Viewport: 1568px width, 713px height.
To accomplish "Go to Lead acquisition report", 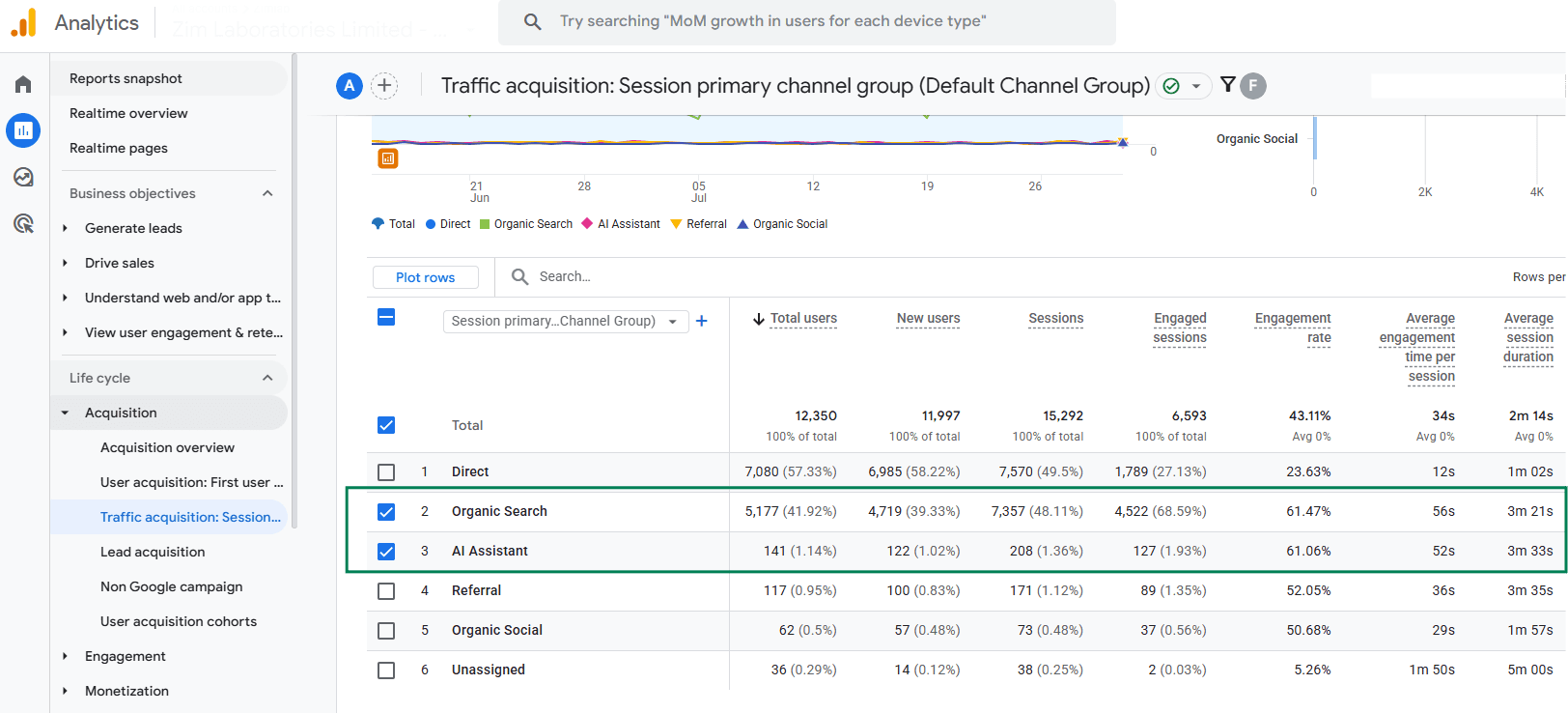I will tap(153, 552).
